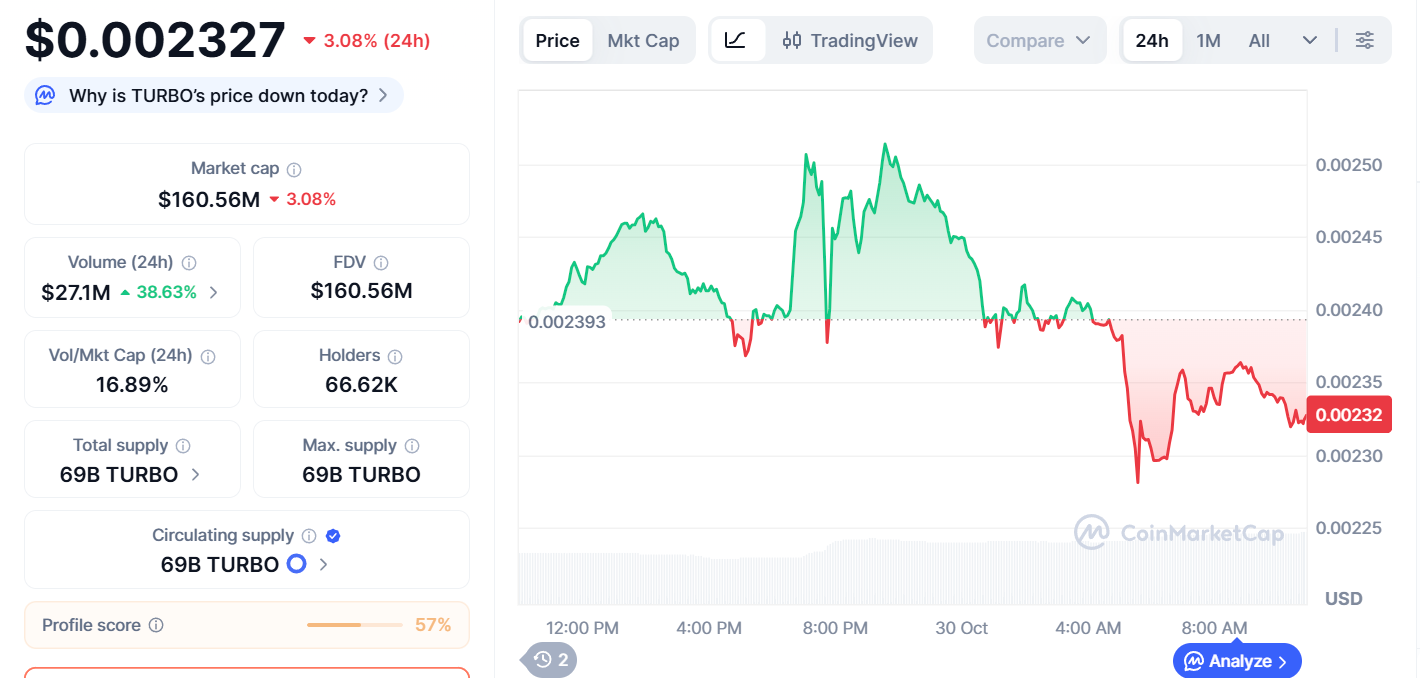Click the verified circulating supply badge
1420x678 pixels.
pyautogui.click(x=333, y=536)
